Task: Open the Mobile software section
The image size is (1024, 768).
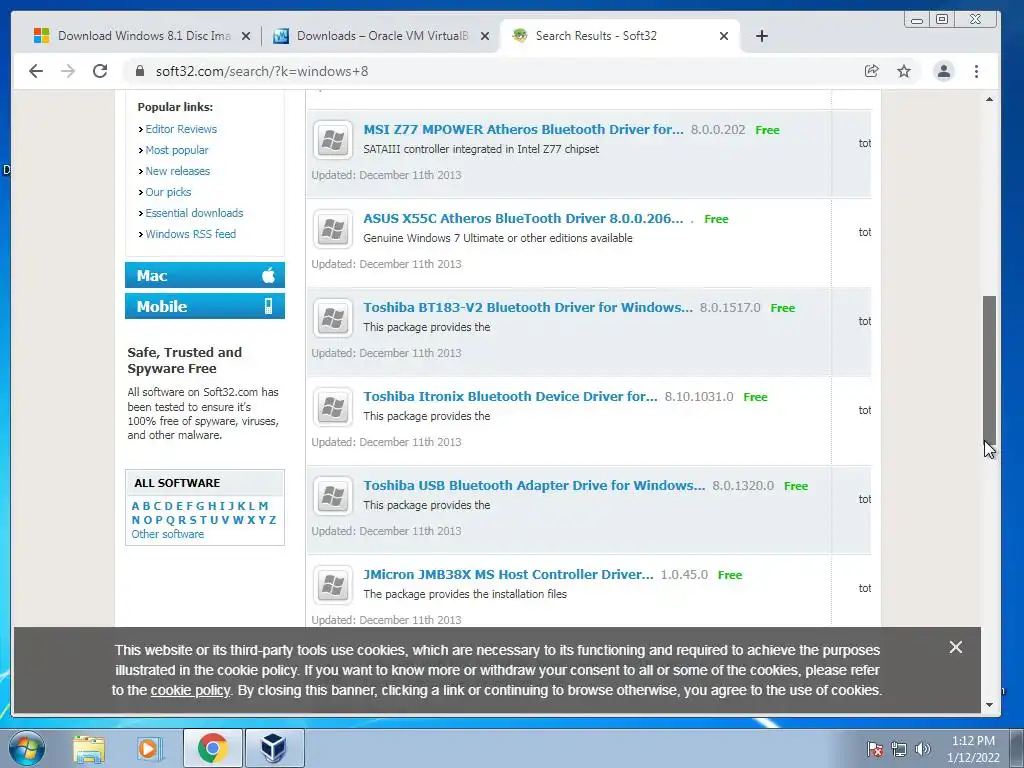Action: tap(204, 306)
